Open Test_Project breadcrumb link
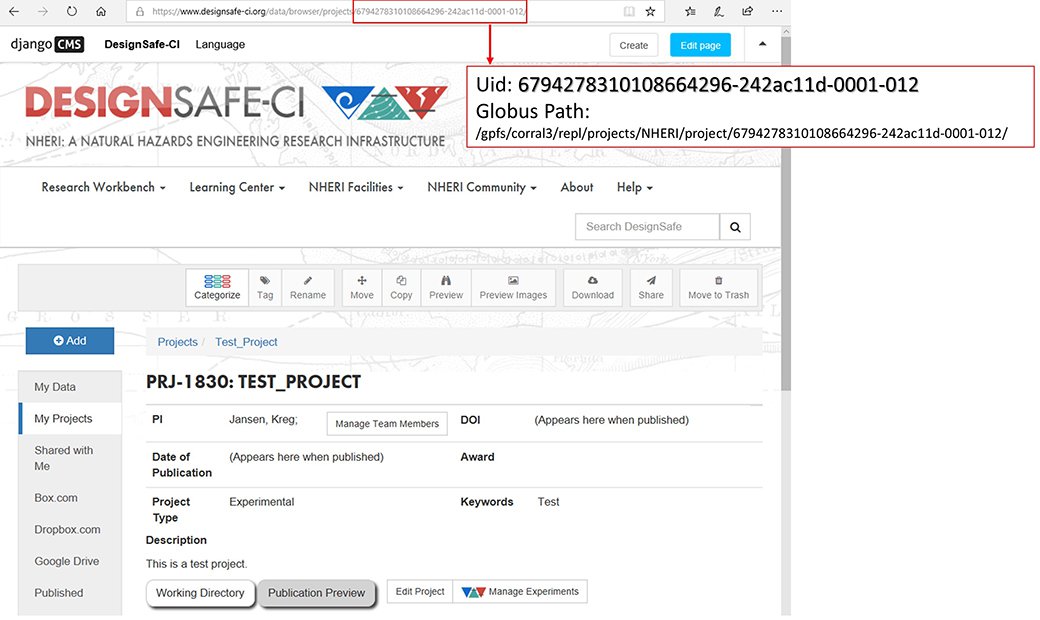 pyautogui.click(x=246, y=342)
